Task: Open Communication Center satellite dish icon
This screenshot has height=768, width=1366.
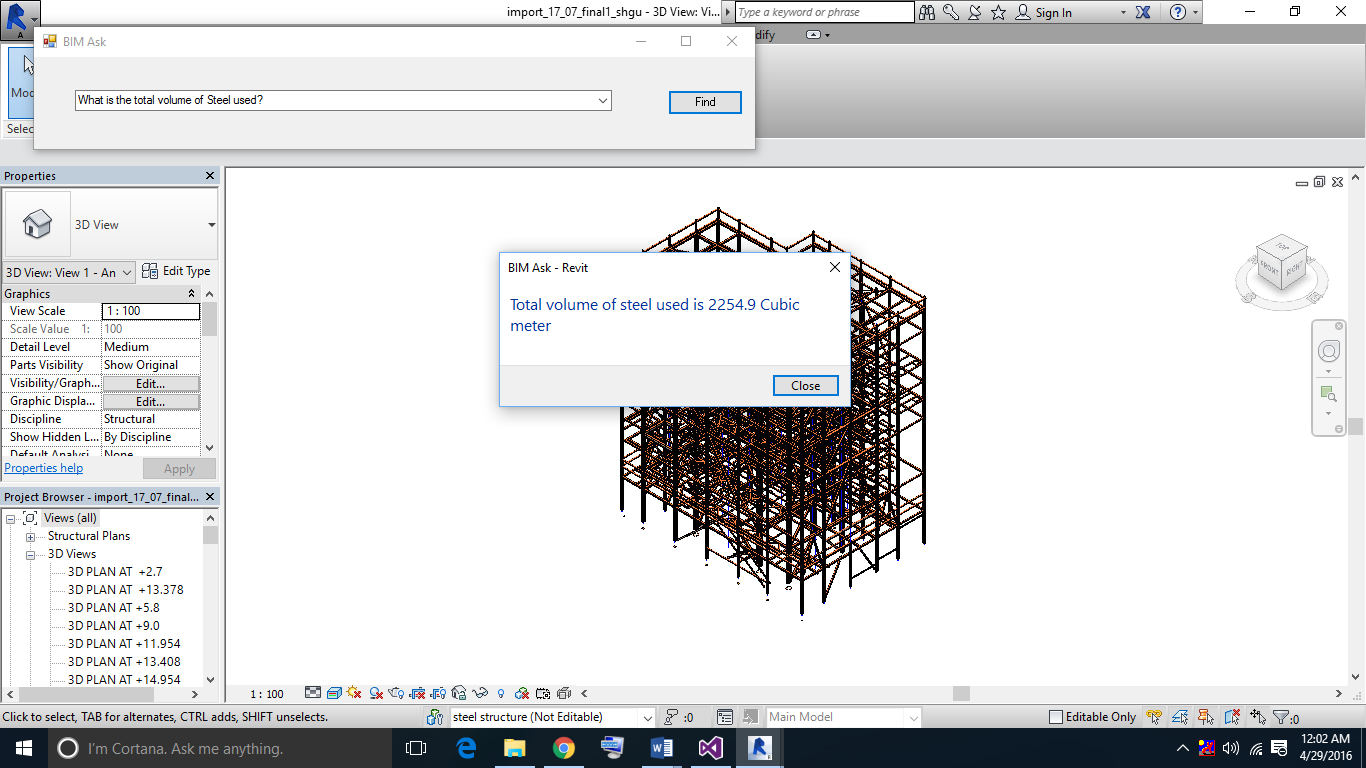Action: [x=975, y=12]
